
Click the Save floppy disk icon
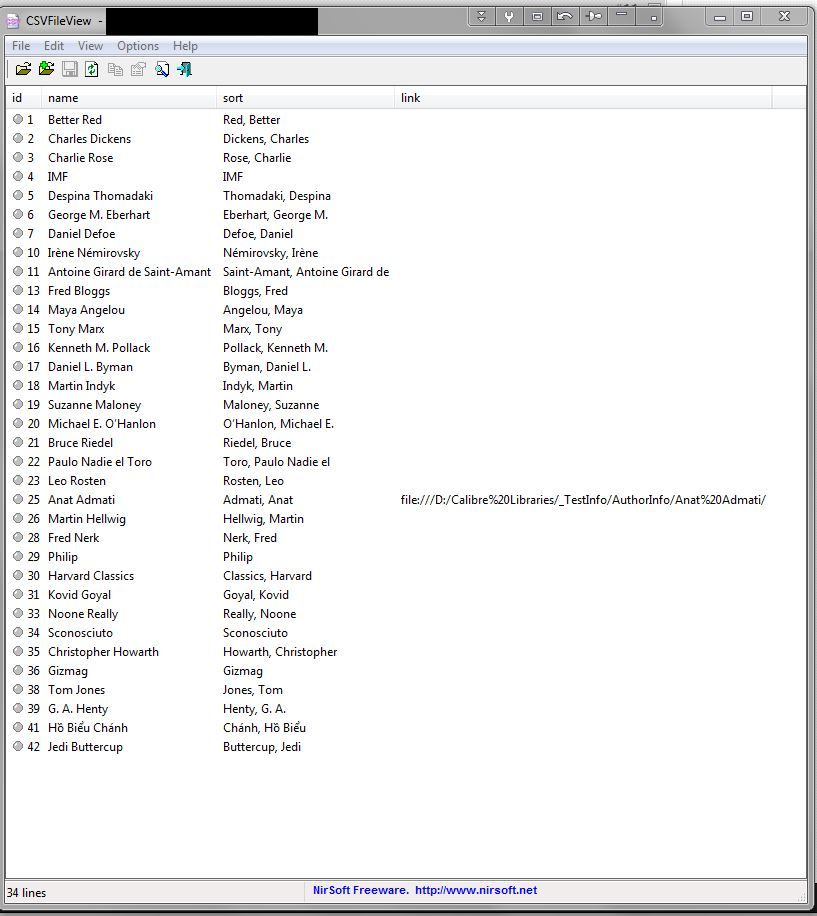click(x=69, y=70)
